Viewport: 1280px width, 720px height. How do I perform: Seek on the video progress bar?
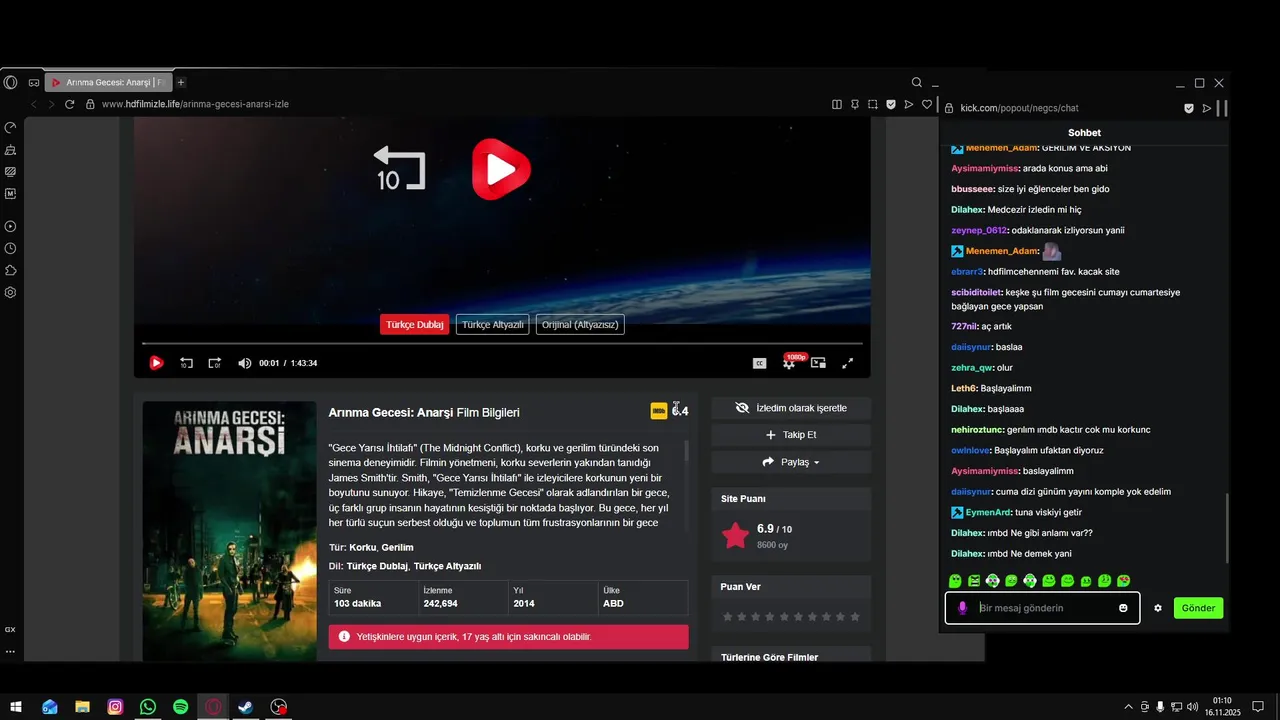(x=502, y=344)
